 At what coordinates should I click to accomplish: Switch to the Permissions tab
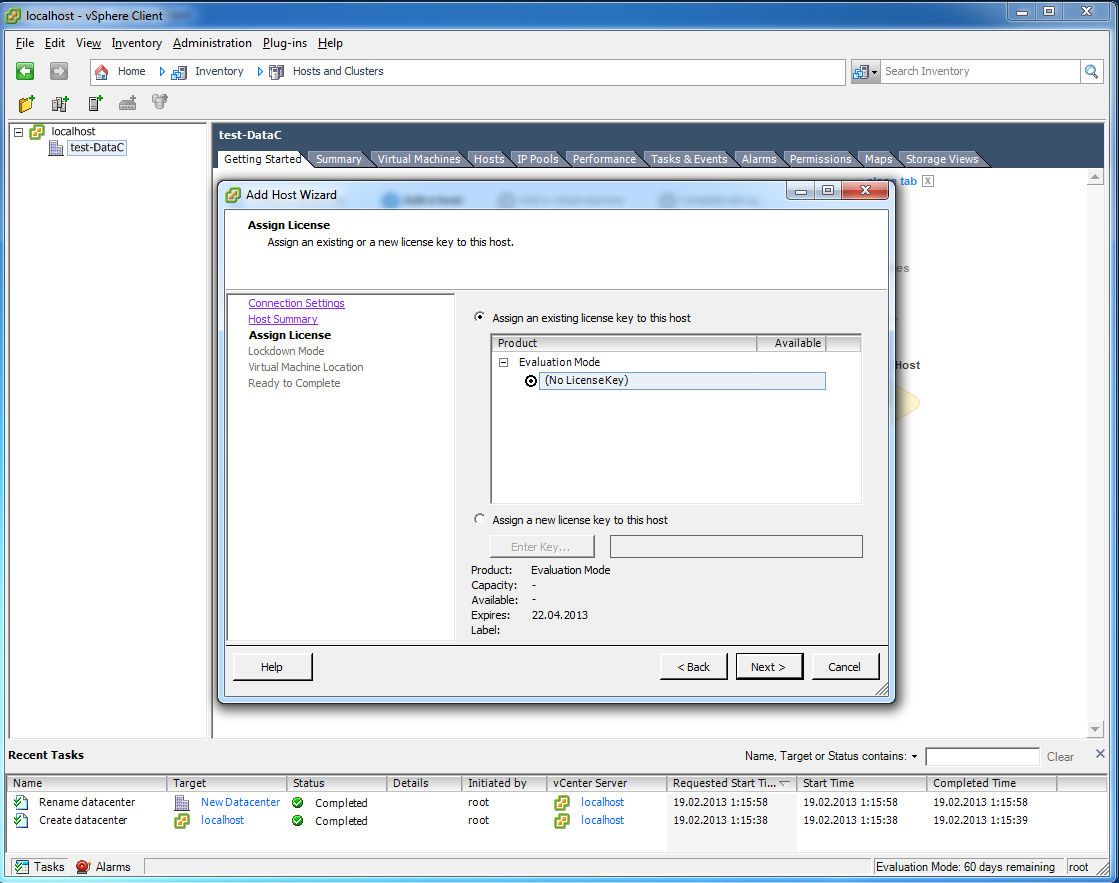coord(821,159)
